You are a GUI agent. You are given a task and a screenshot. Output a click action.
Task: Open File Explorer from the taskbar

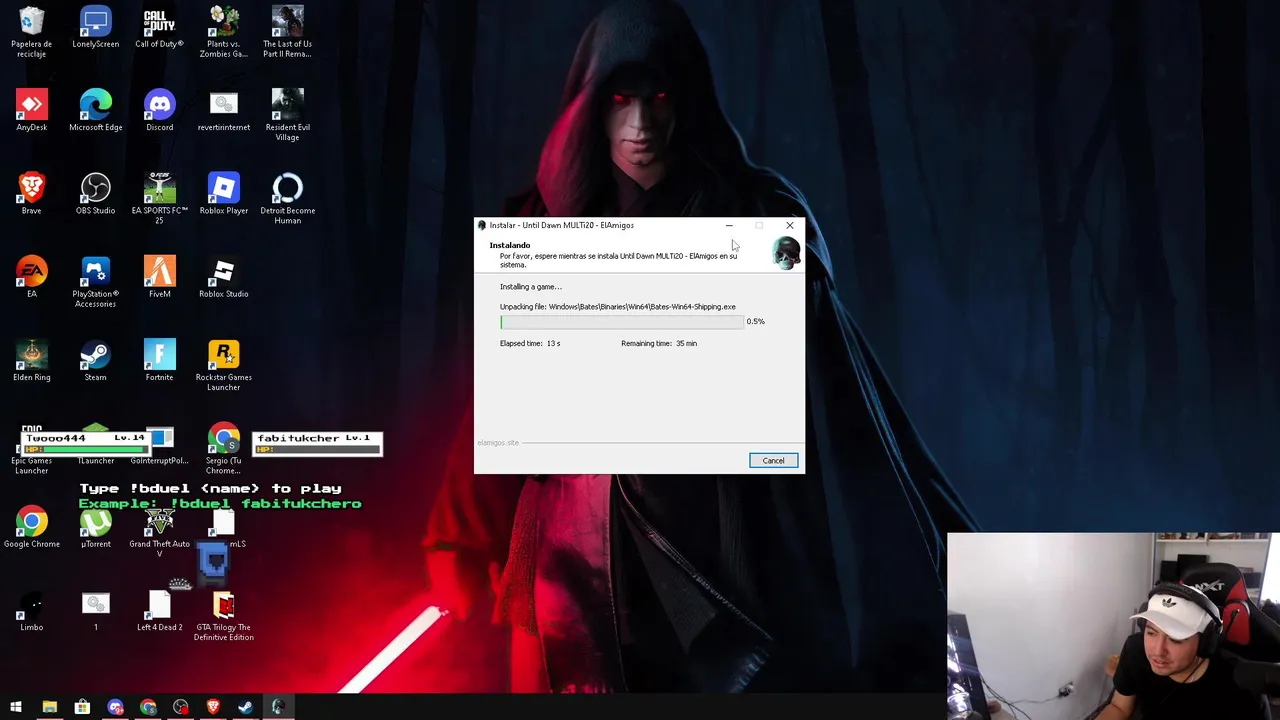pyautogui.click(x=49, y=707)
